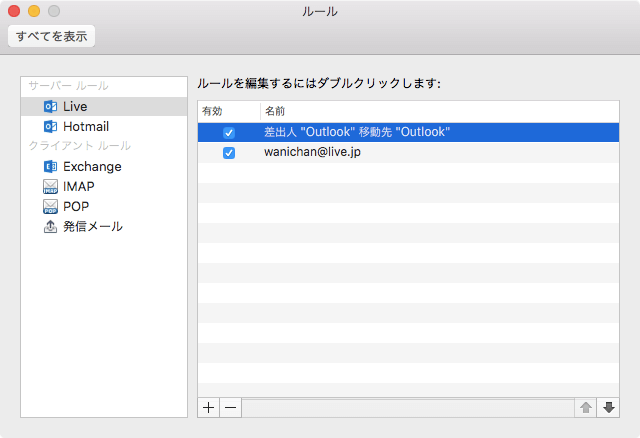Move the rule down with down arrow
Image resolution: width=640 pixels, height=438 pixels.
pos(609,408)
